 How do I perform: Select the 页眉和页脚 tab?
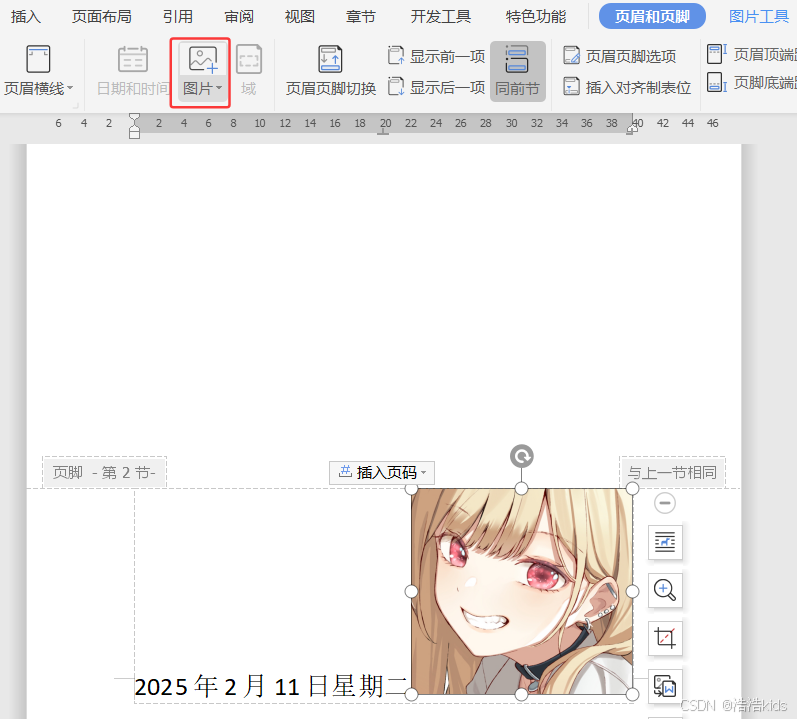(x=652, y=16)
